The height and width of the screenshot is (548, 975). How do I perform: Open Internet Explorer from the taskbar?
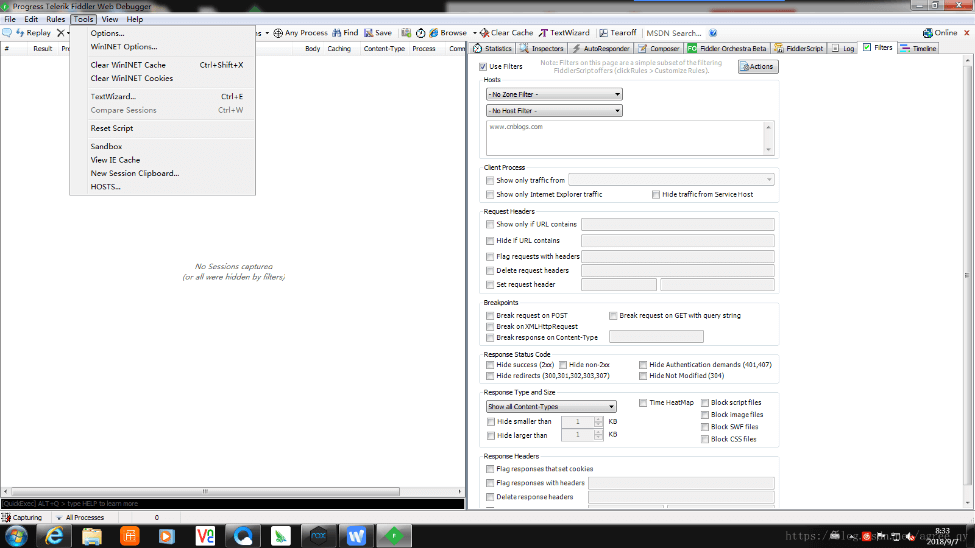pos(54,536)
